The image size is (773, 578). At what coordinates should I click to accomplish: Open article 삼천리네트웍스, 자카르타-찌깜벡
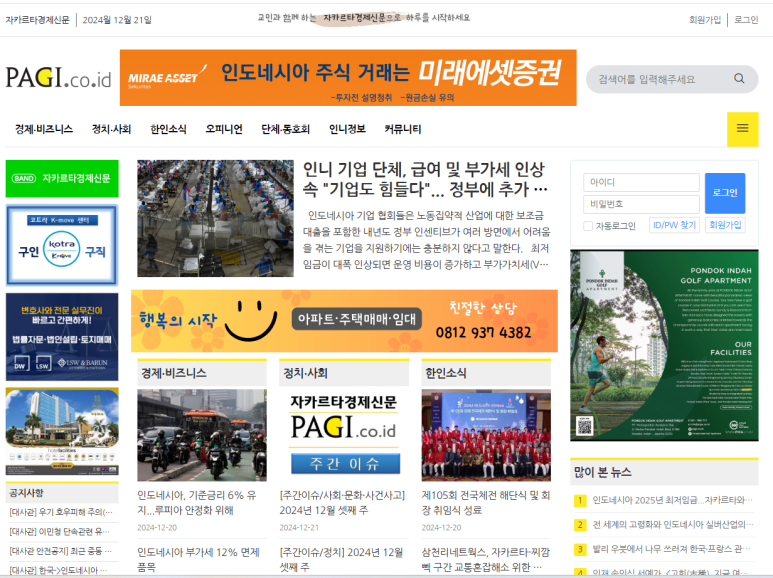coord(486,559)
